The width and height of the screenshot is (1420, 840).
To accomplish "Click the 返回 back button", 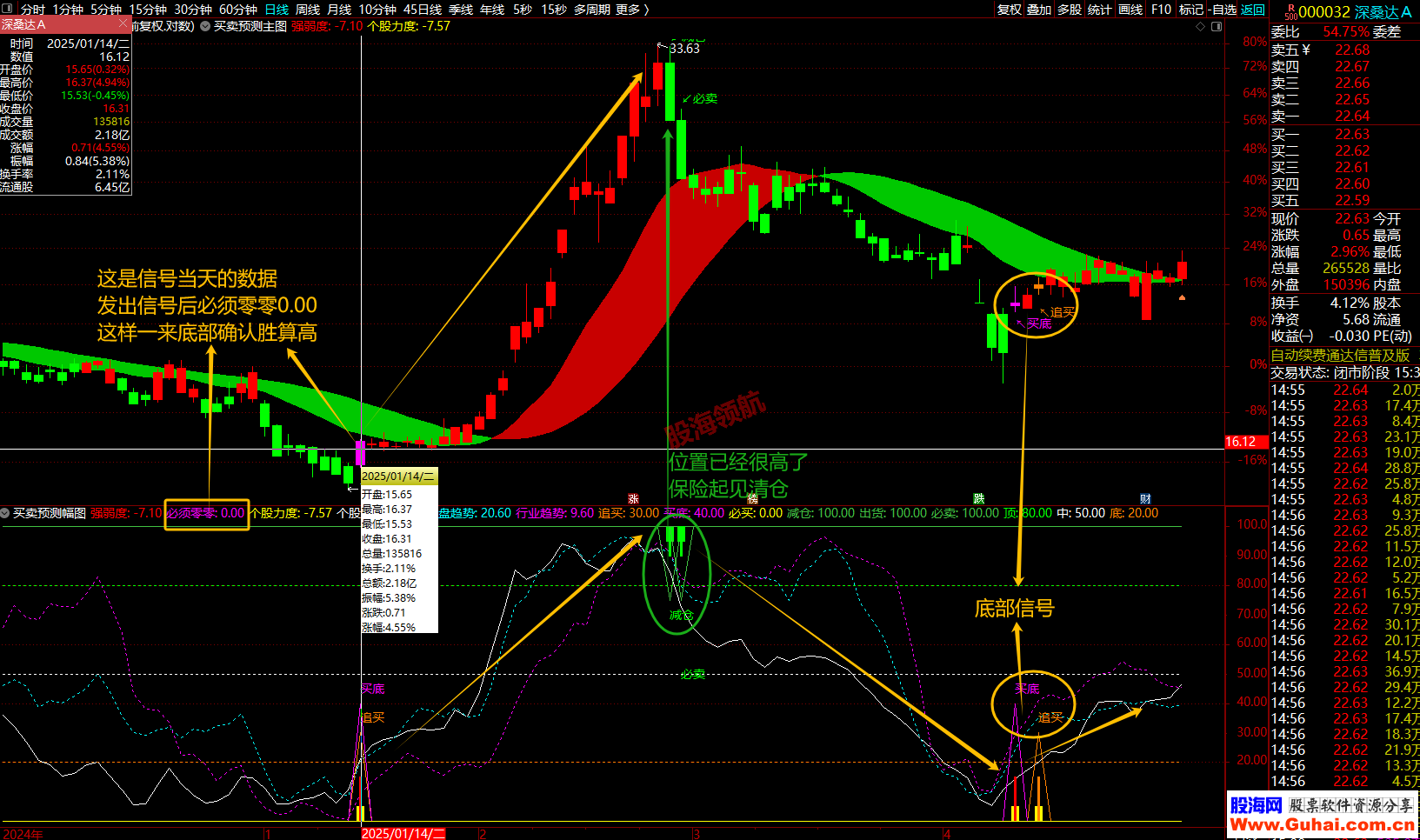I will [1252, 10].
